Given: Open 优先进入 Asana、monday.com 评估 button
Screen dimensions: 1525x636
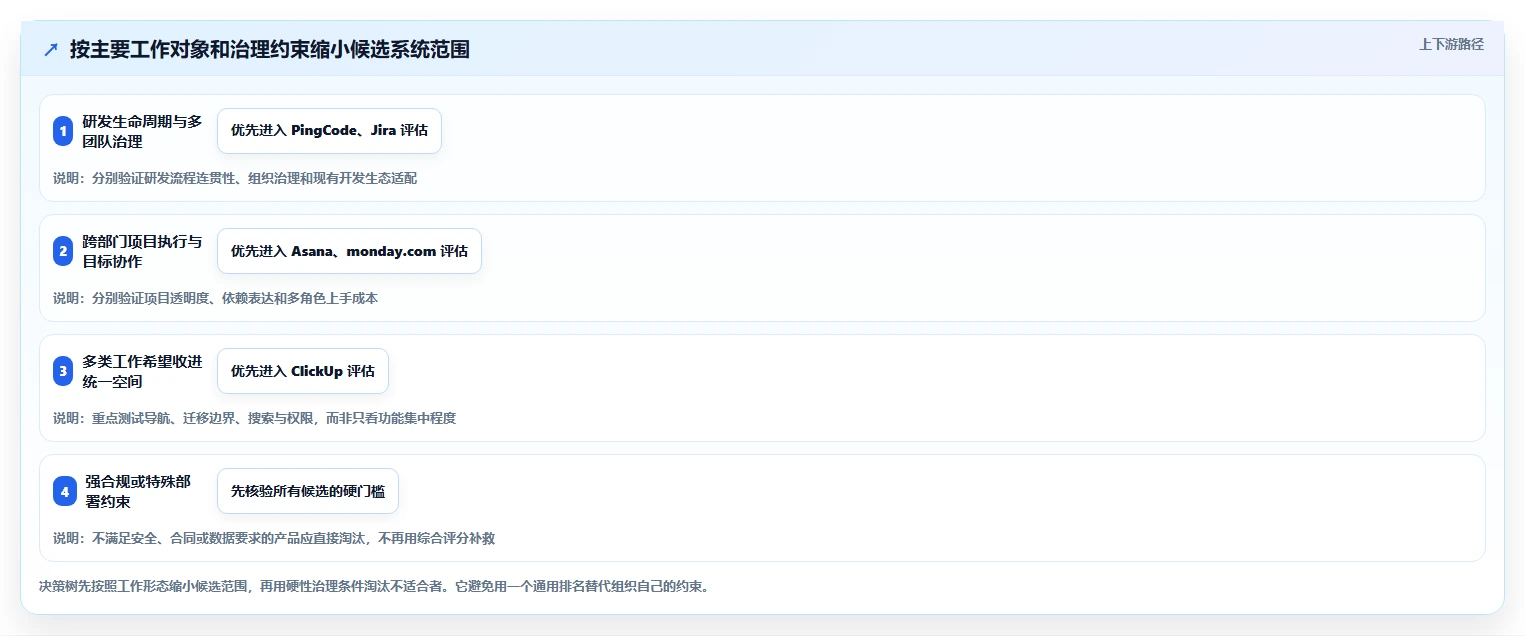Looking at the screenshot, I should point(349,251).
